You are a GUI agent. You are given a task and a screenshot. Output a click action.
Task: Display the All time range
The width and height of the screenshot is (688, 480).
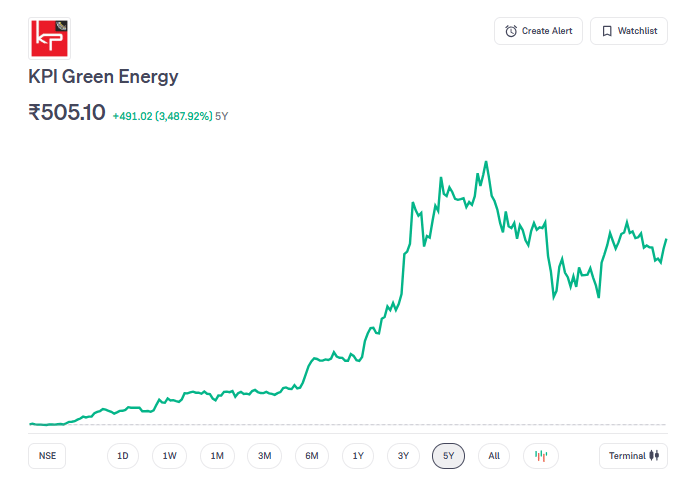[x=494, y=456]
